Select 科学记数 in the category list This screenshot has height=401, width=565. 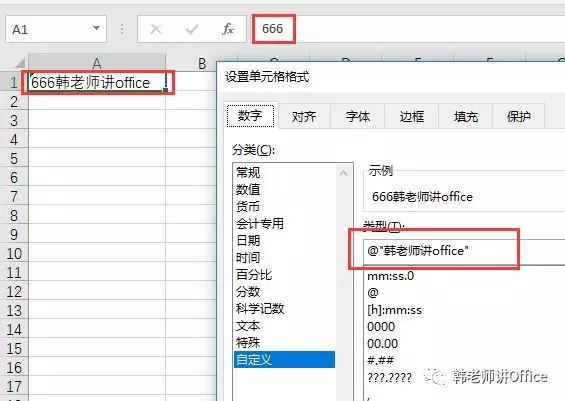click(285, 308)
